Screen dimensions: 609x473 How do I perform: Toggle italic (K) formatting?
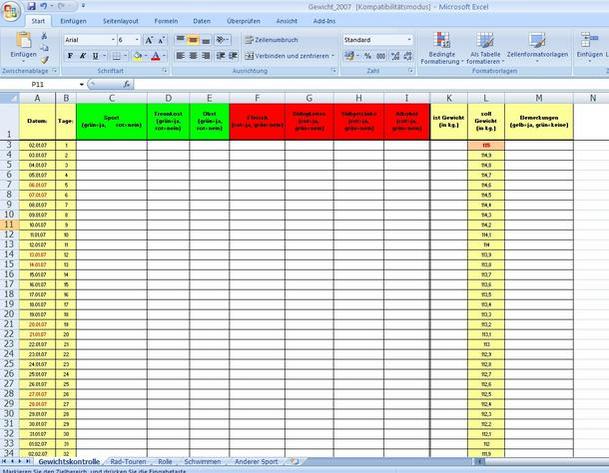pyautogui.click(x=82, y=56)
